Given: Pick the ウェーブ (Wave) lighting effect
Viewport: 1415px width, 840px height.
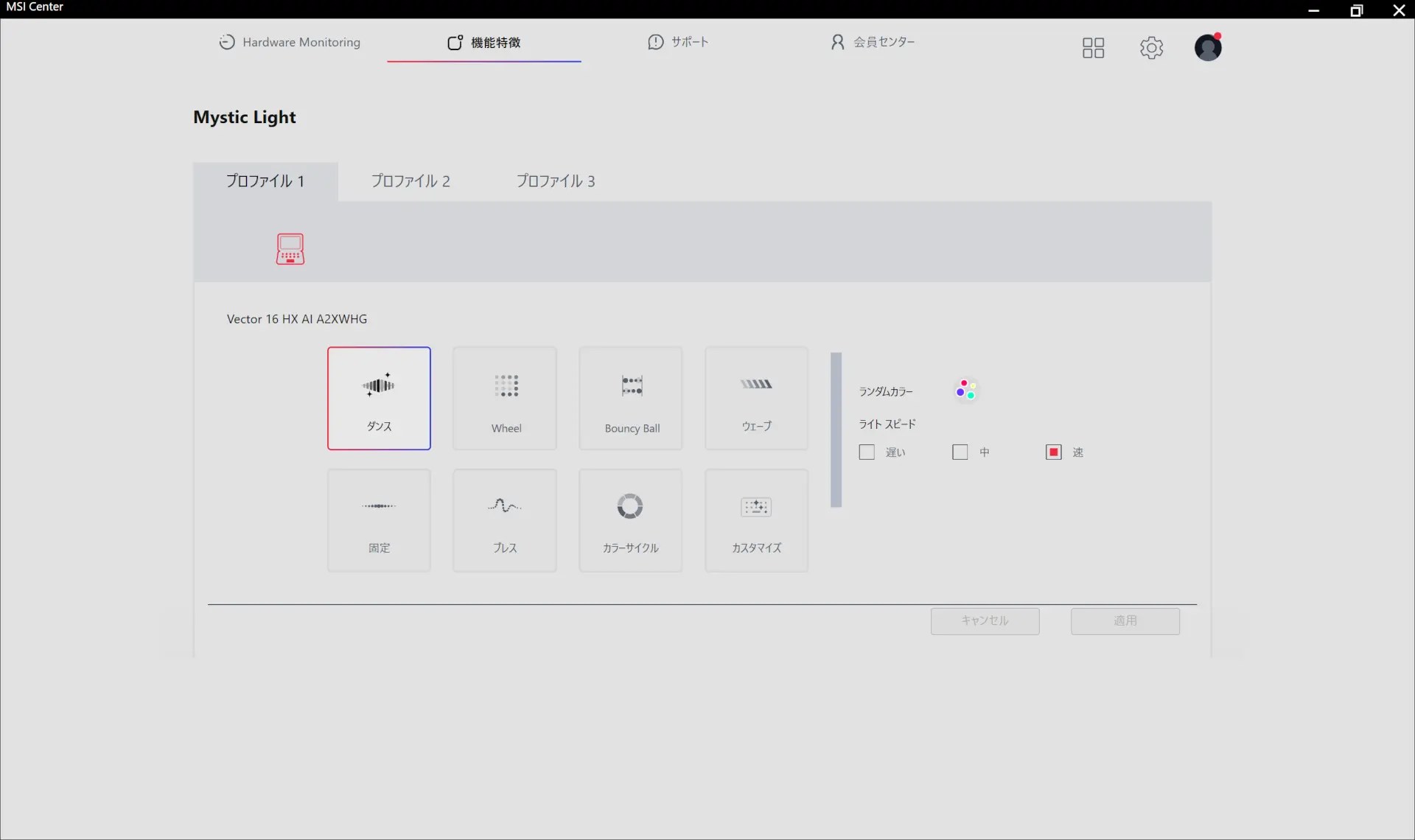Looking at the screenshot, I should click(756, 398).
